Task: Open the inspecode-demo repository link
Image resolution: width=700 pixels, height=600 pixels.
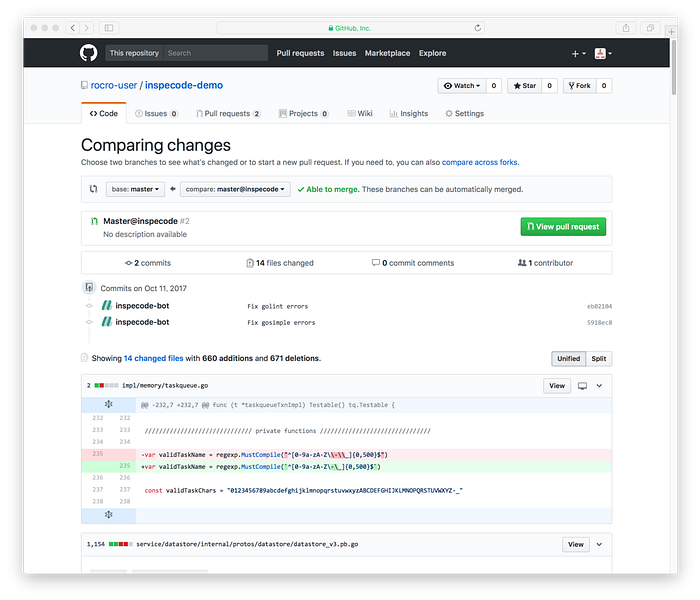Action: 183,85
